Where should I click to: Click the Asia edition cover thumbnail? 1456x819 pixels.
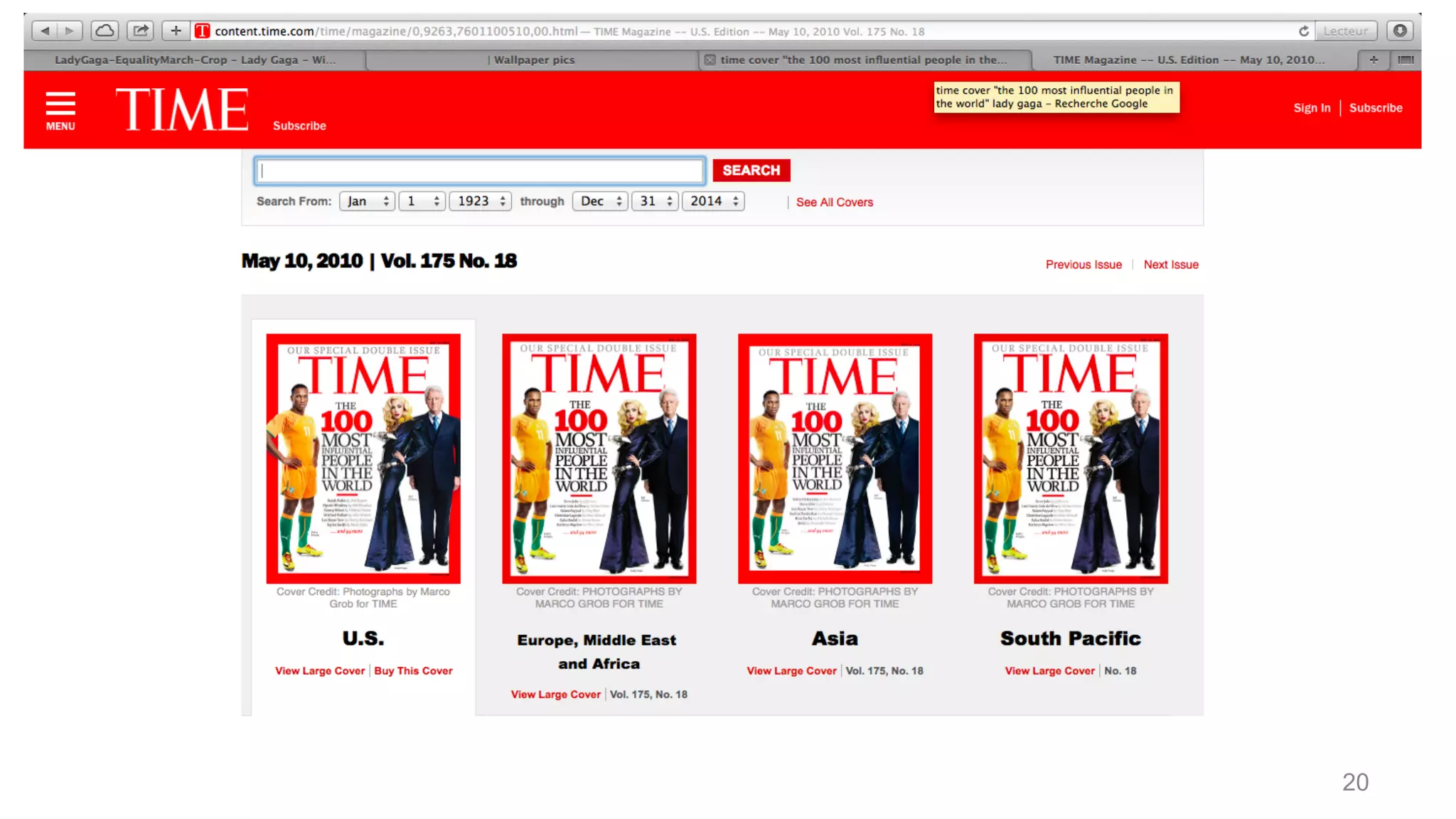coord(835,459)
